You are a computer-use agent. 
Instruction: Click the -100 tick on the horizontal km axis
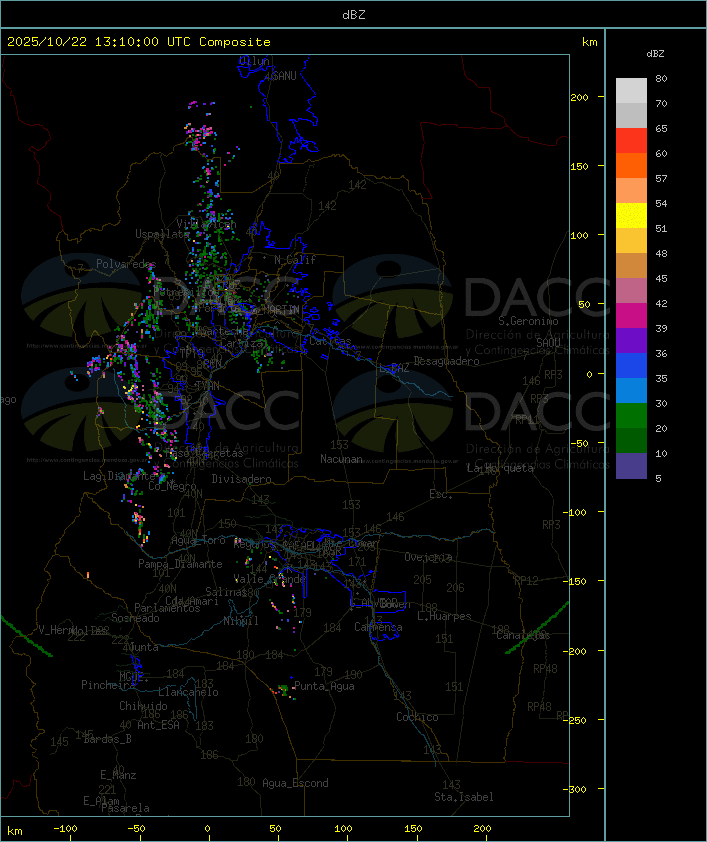[65, 829]
